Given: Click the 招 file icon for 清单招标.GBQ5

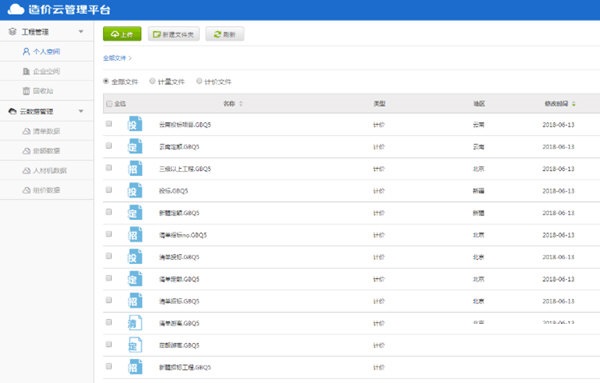Looking at the screenshot, I should tap(135, 300).
